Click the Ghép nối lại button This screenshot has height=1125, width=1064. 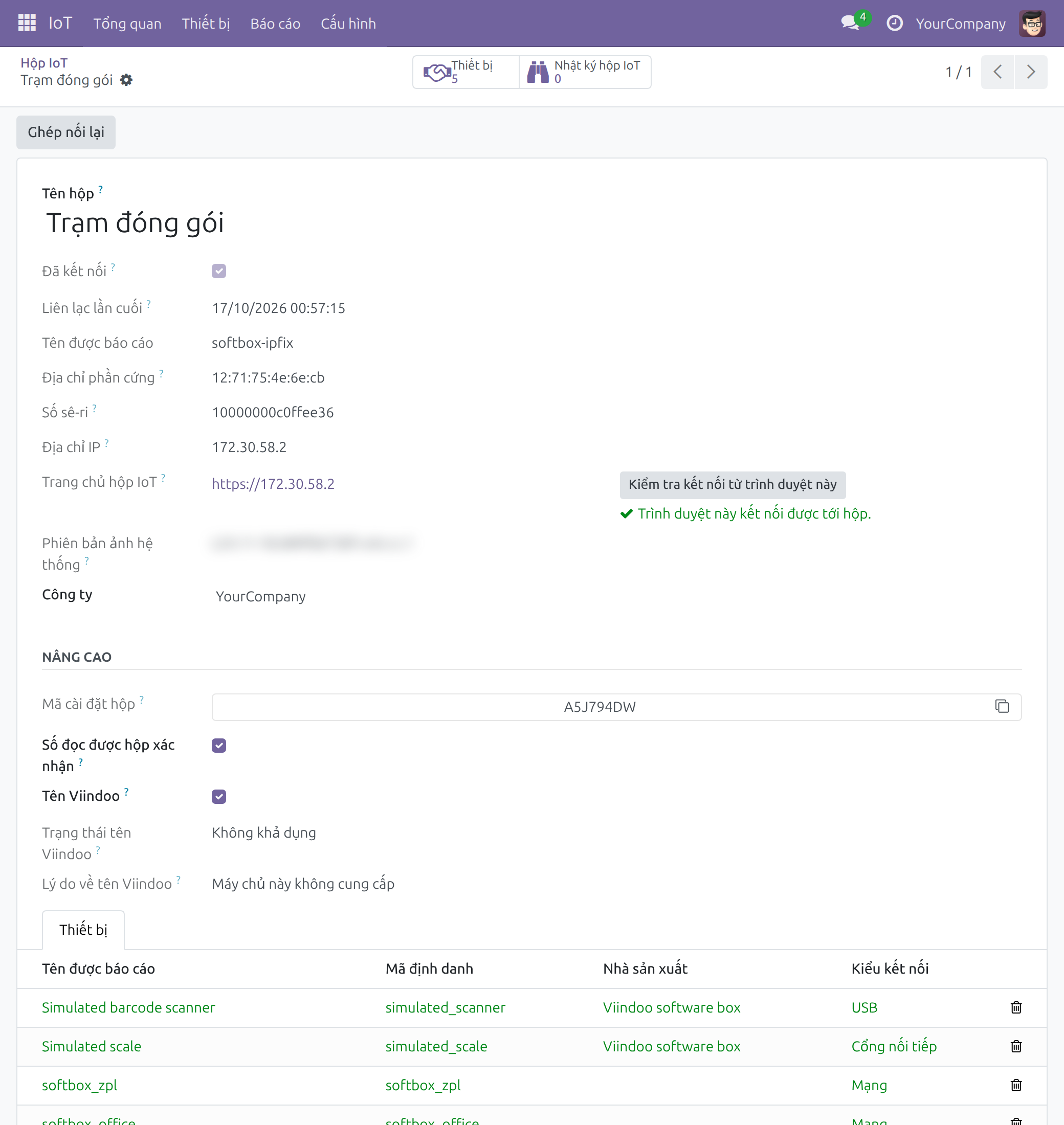(66, 132)
